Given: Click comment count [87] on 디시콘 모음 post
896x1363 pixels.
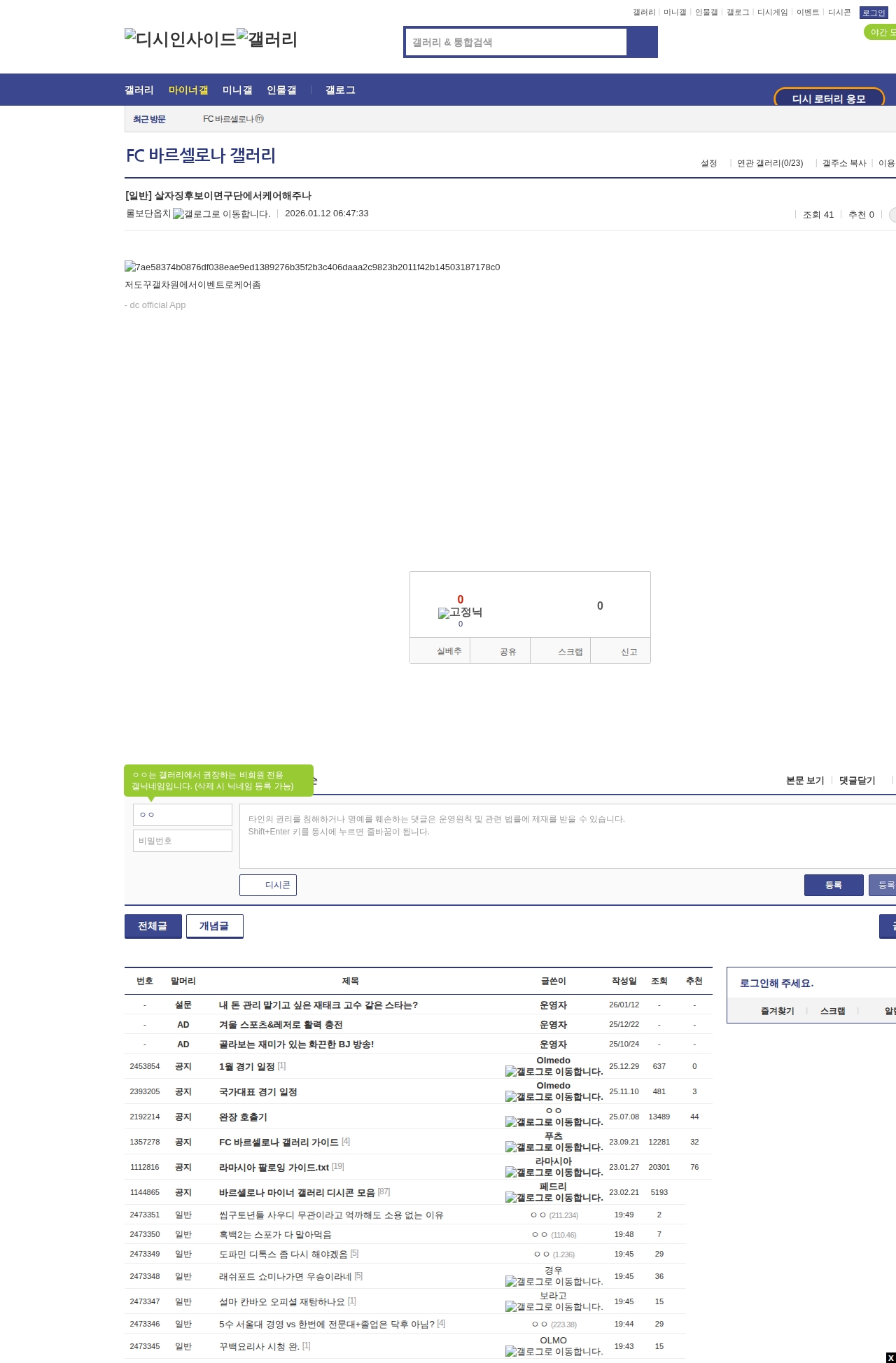Looking at the screenshot, I should (384, 1191).
